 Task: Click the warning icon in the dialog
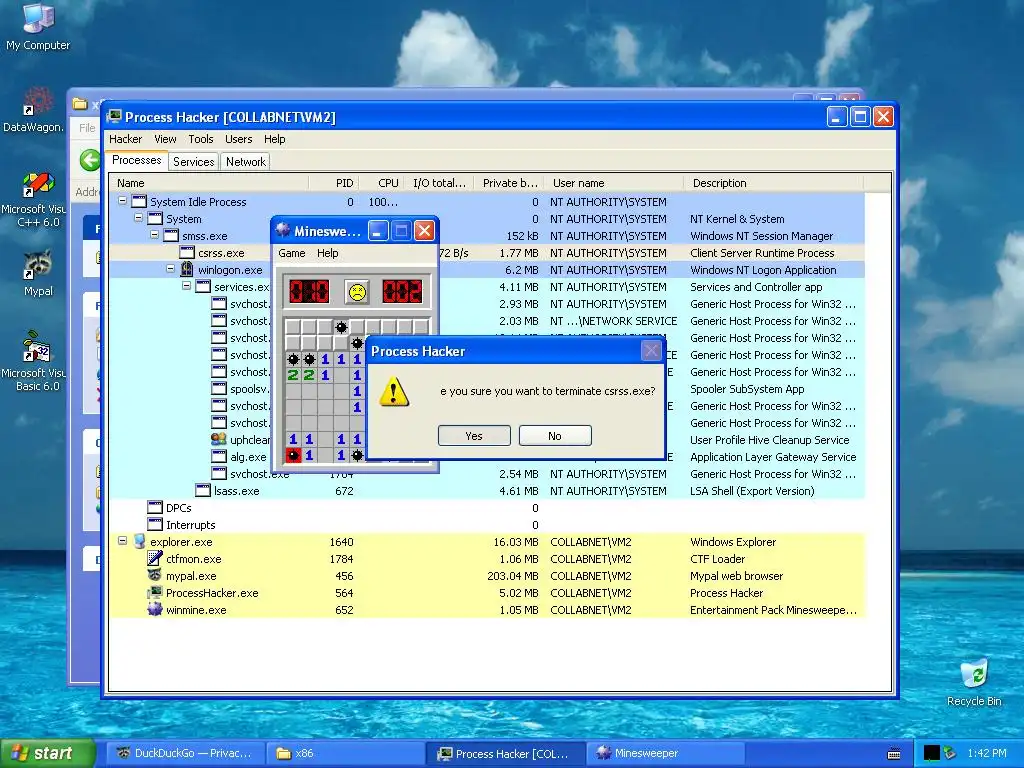pos(394,392)
